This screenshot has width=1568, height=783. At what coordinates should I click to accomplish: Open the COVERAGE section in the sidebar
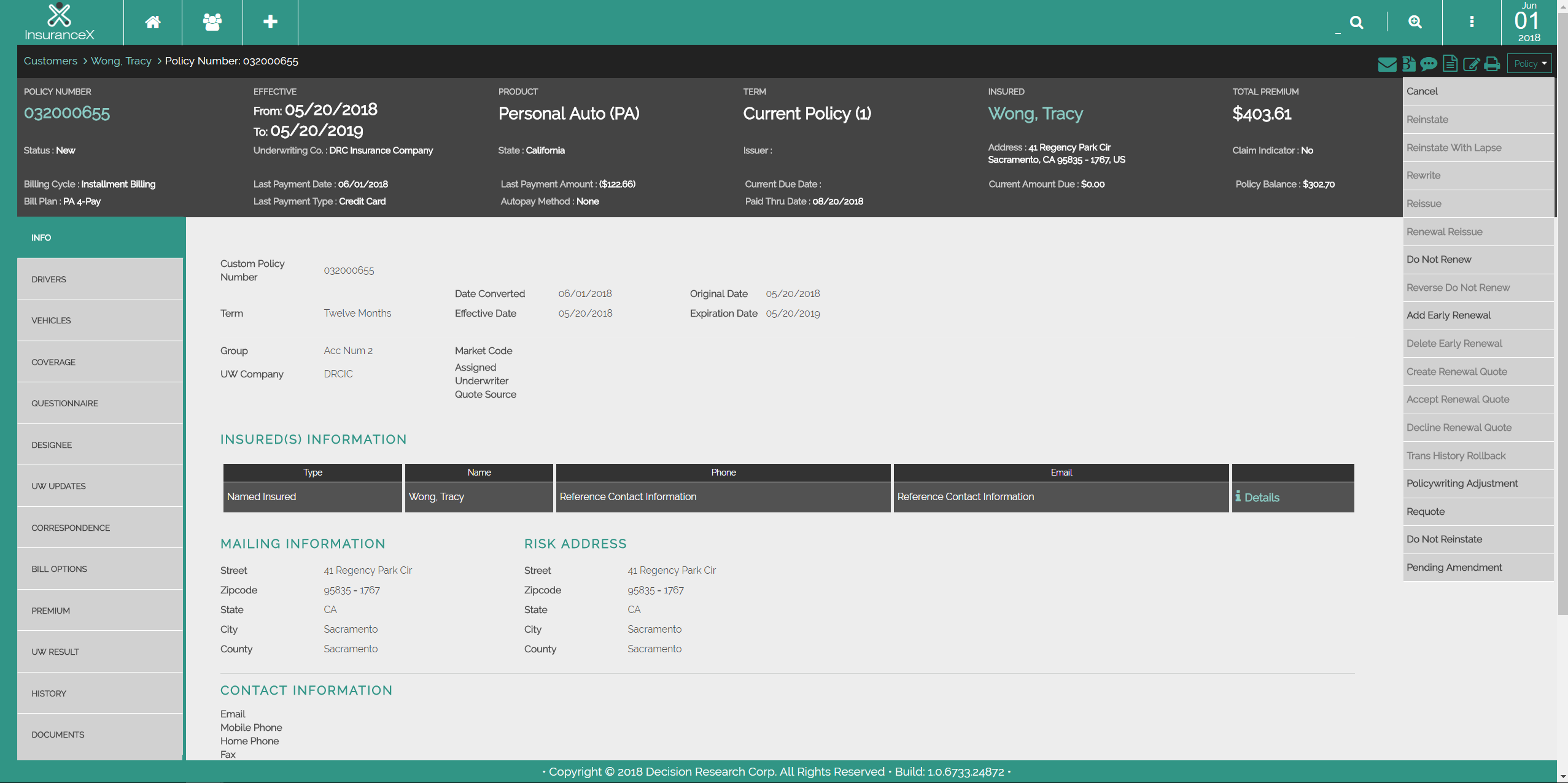pyautogui.click(x=100, y=362)
